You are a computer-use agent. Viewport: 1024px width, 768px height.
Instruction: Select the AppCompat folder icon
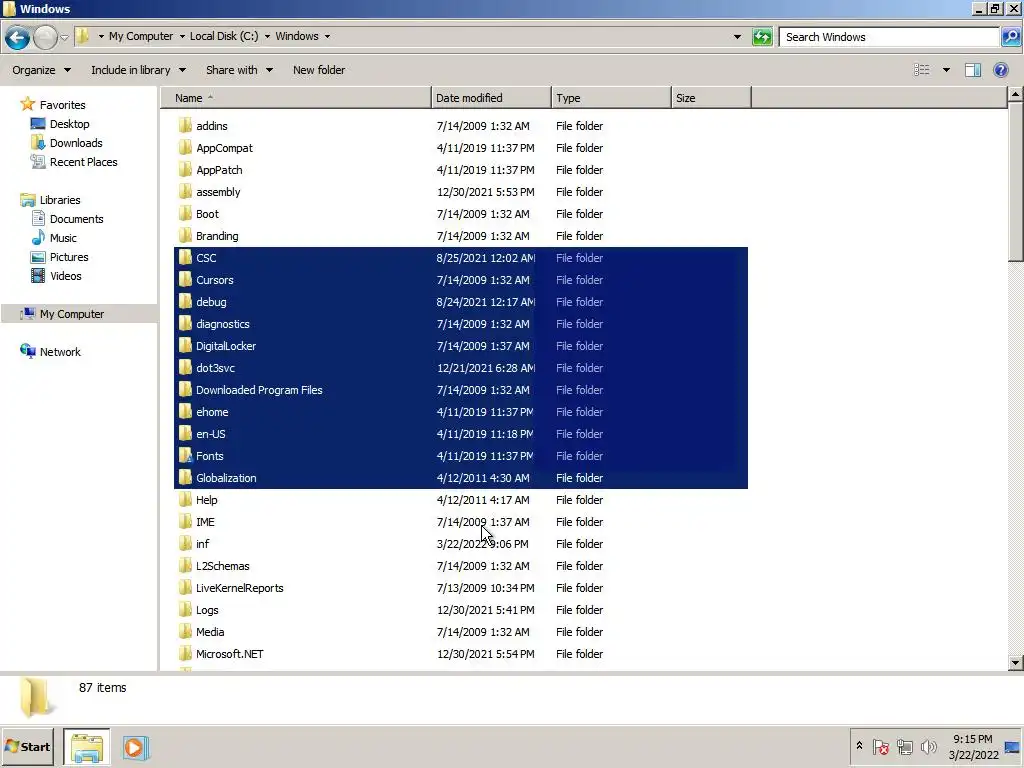(185, 148)
